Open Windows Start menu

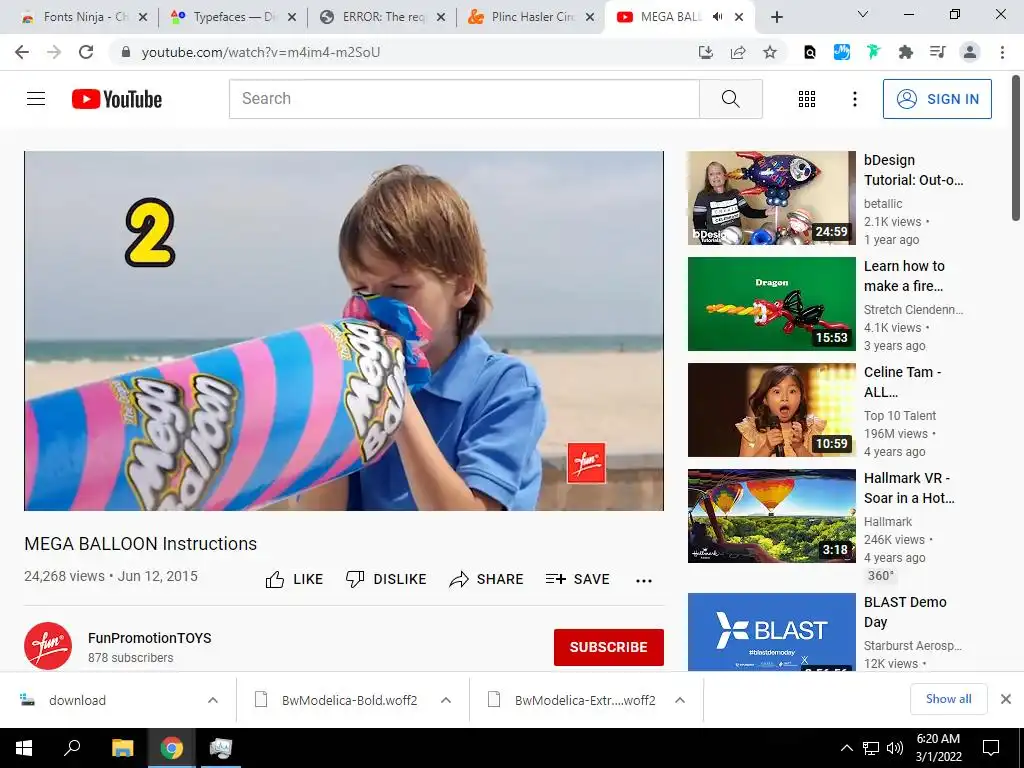pyautogui.click(x=24, y=748)
